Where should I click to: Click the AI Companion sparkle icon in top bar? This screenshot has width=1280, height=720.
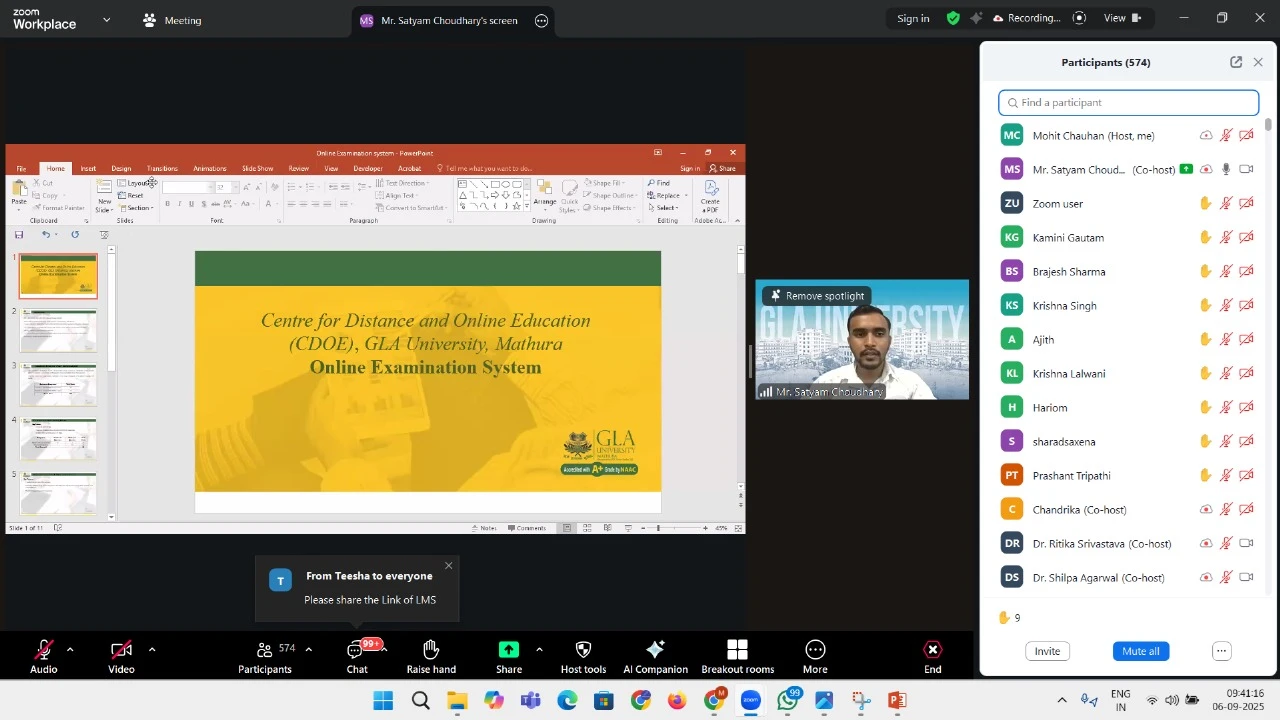click(976, 18)
